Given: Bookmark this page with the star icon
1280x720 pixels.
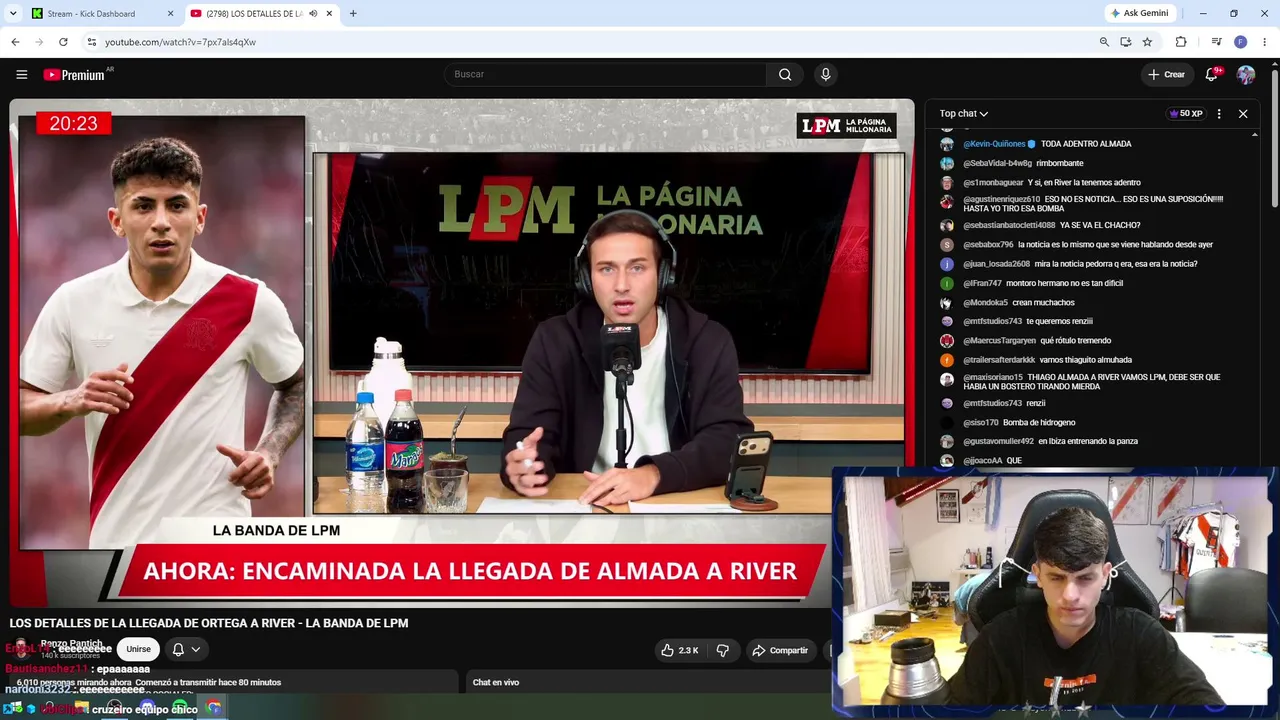Looking at the screenshot, I should pos(1147,42).
